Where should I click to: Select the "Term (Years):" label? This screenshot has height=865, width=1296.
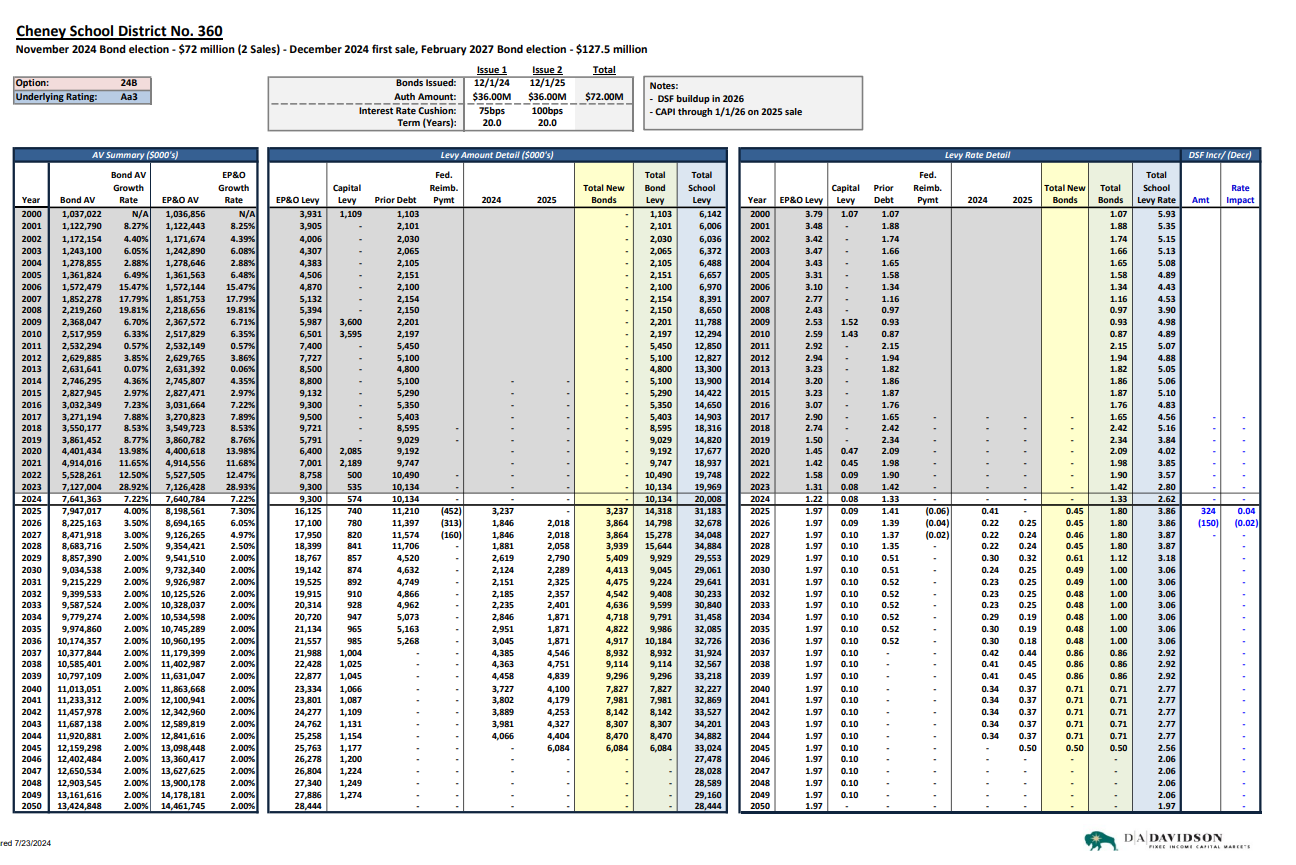coord(426,123)
